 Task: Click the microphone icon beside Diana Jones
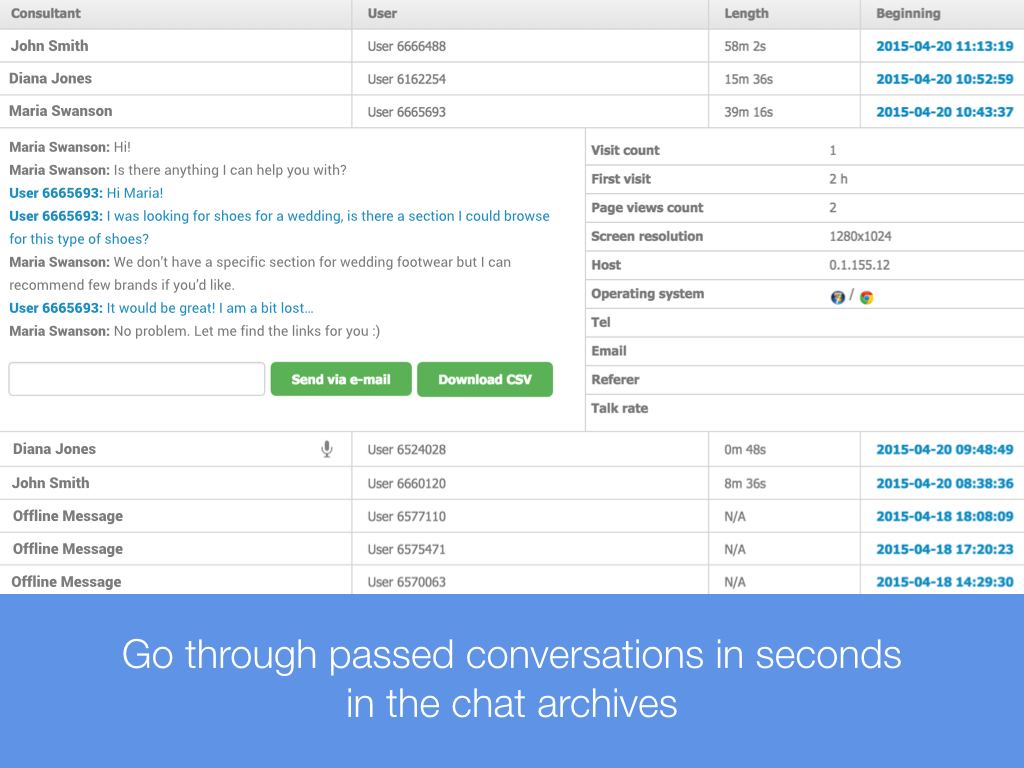pyautogui.click(x=326, y=450)
